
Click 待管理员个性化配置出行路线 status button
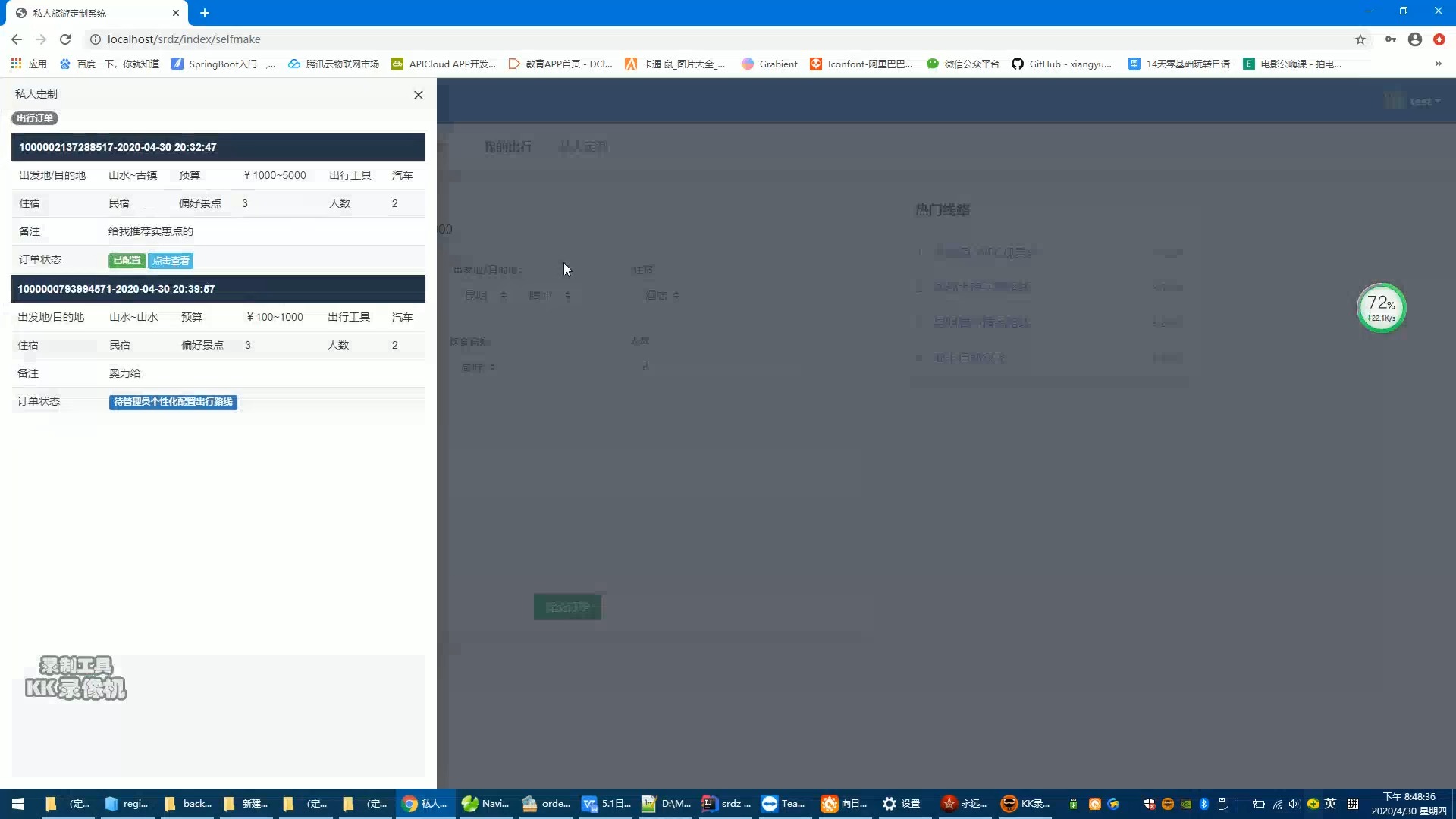click(x=173, y=402)
